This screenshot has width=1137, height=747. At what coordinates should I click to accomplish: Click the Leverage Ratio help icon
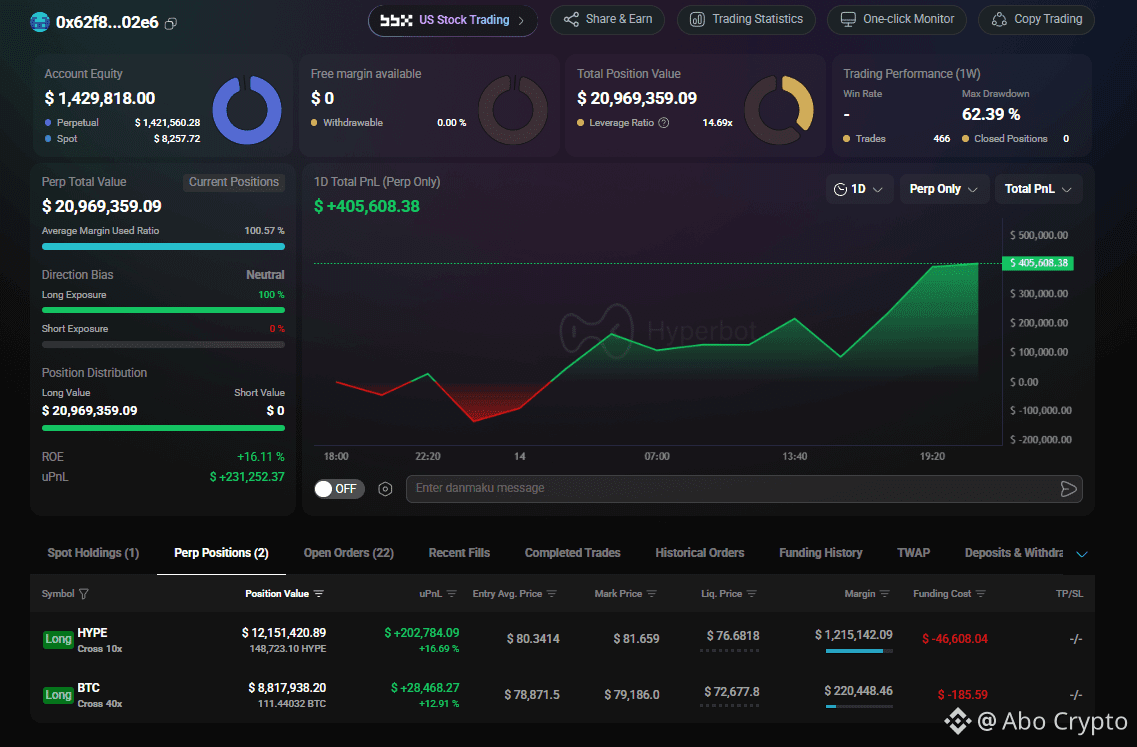663,123
